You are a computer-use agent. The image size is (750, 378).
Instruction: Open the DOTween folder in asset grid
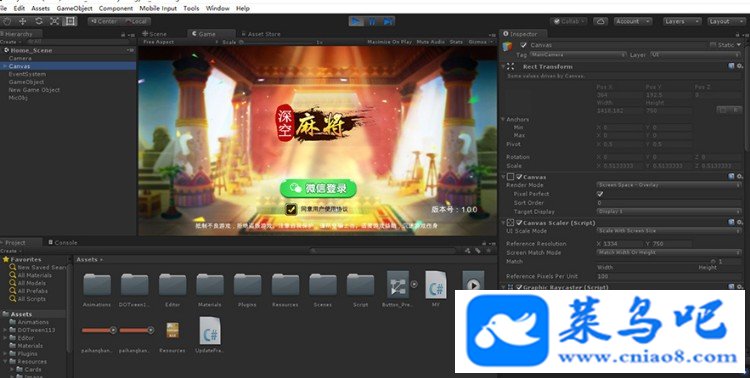134,285
